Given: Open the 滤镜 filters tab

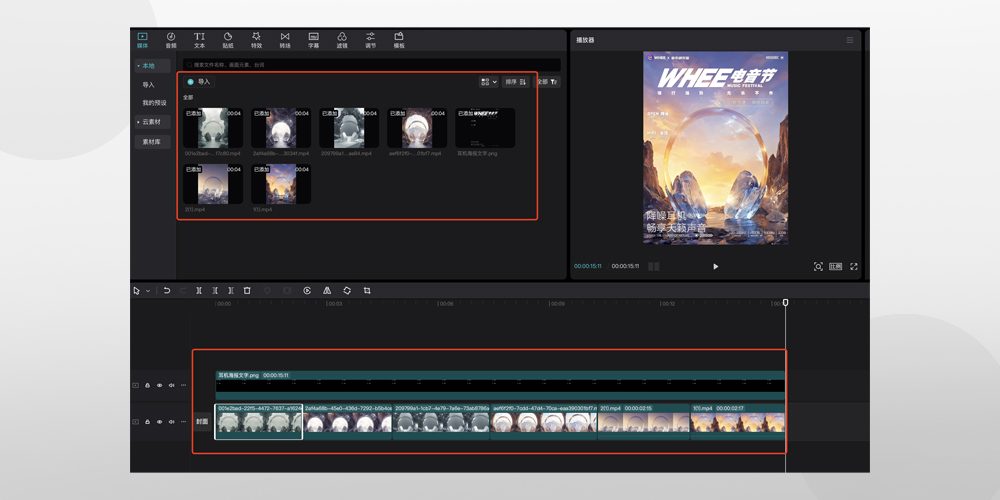Looking at the screenshot, I should tap(342, 40).
